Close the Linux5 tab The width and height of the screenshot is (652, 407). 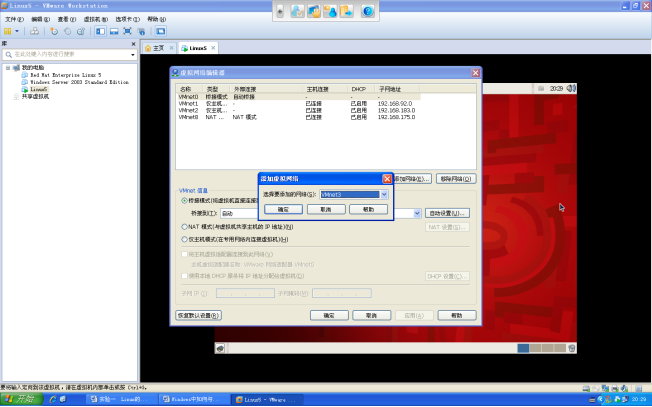point(213,48)
